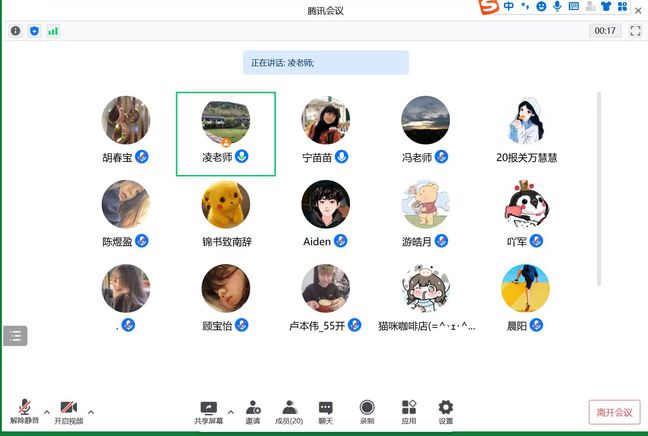Expand share options arrow beside 共享屏幕
The width and height of the screenshot is (648, 436).
point(231,410)
